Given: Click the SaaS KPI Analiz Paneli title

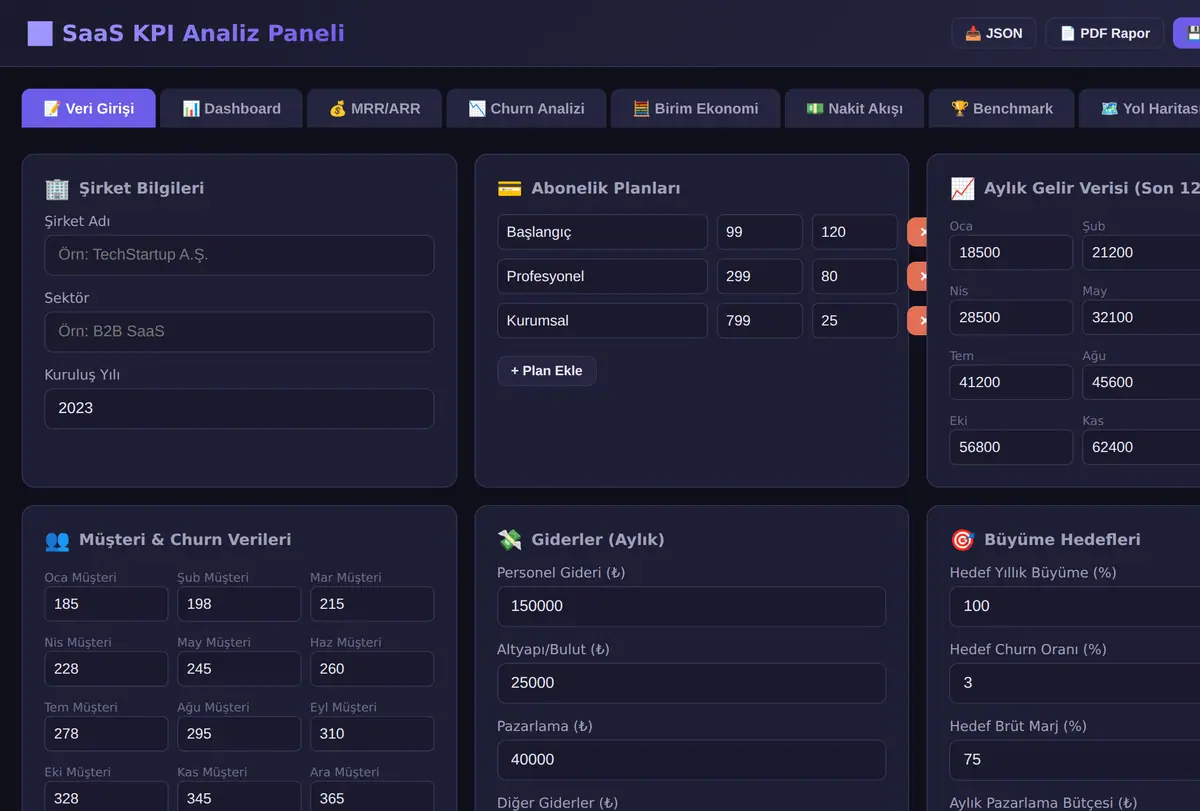Looking at the screenshot, I should [x=203, y=33].
